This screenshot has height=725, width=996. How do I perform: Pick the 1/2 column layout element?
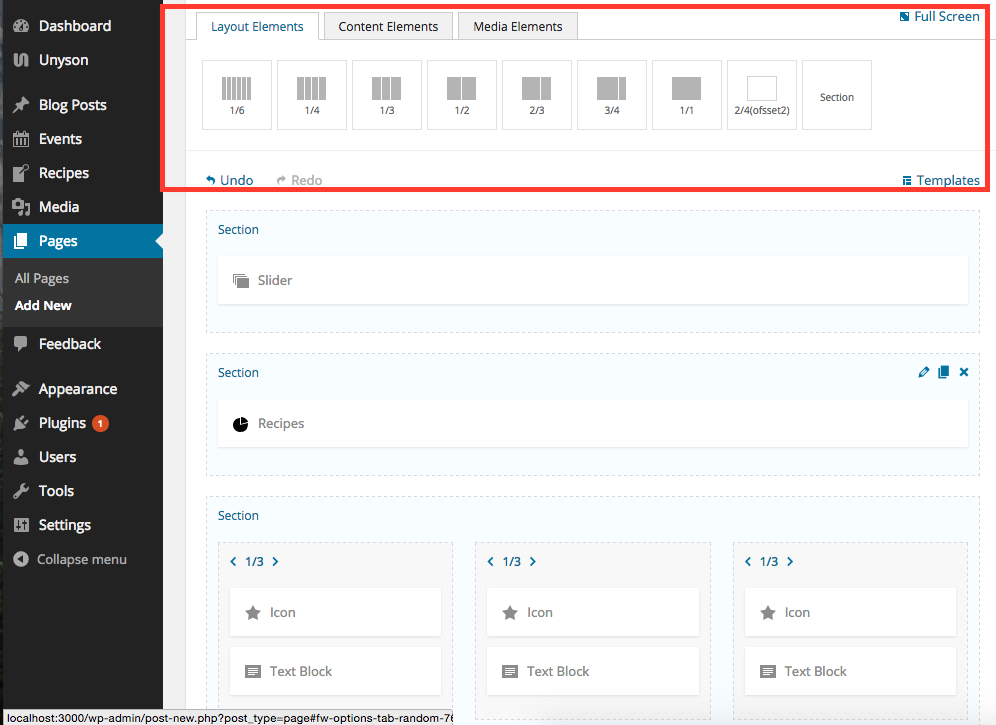(462, 95)
